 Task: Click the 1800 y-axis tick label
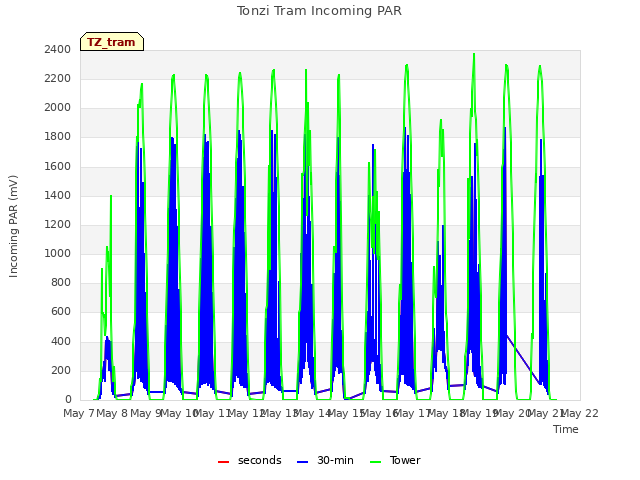pos(58,137)
